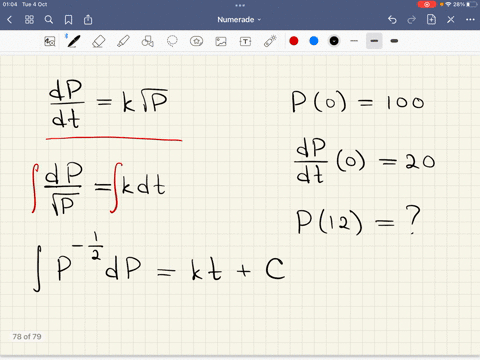Pick the thickest stroke width

point(394,41)
